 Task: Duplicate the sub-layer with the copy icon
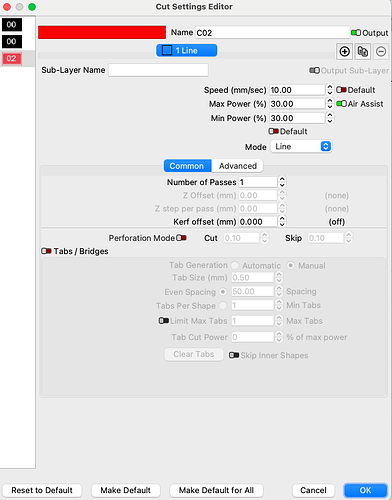tap(363, 52)
